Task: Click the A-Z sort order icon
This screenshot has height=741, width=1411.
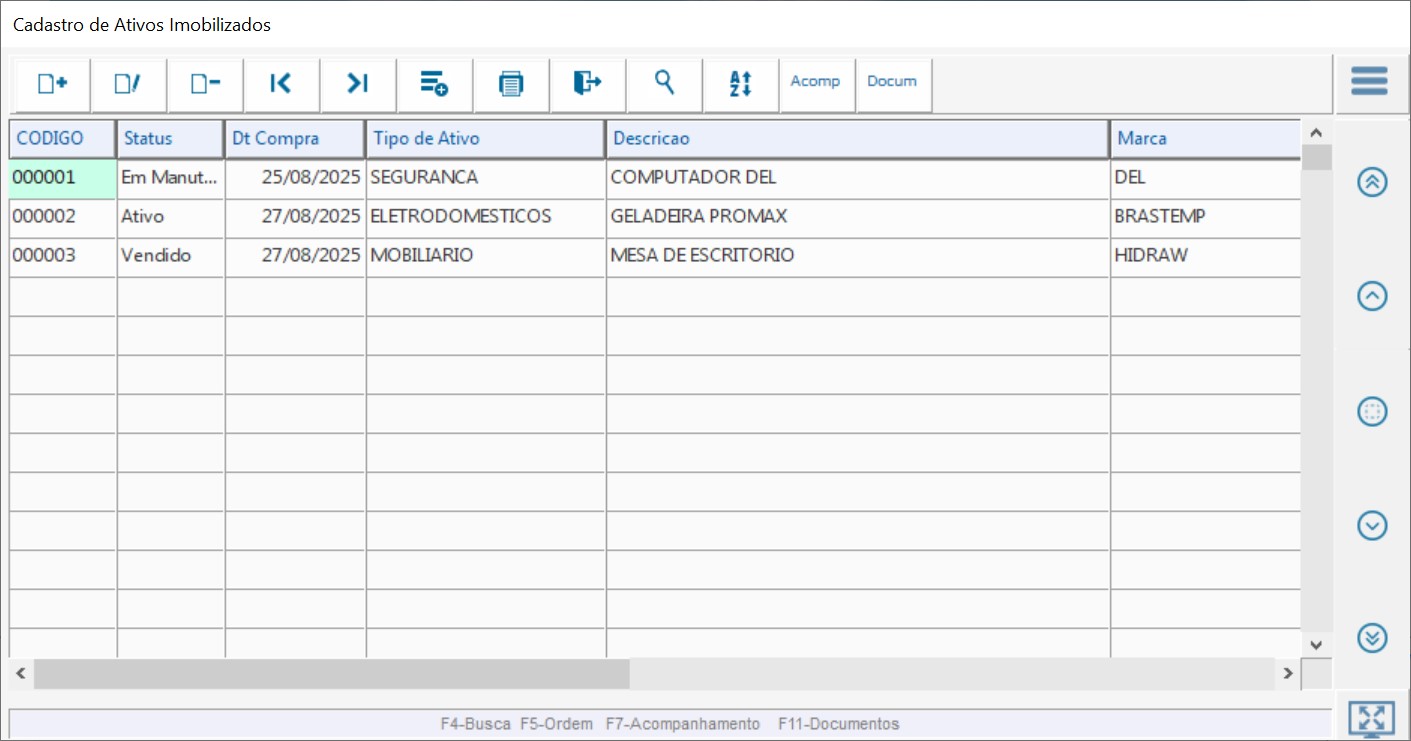Action: 740,84
